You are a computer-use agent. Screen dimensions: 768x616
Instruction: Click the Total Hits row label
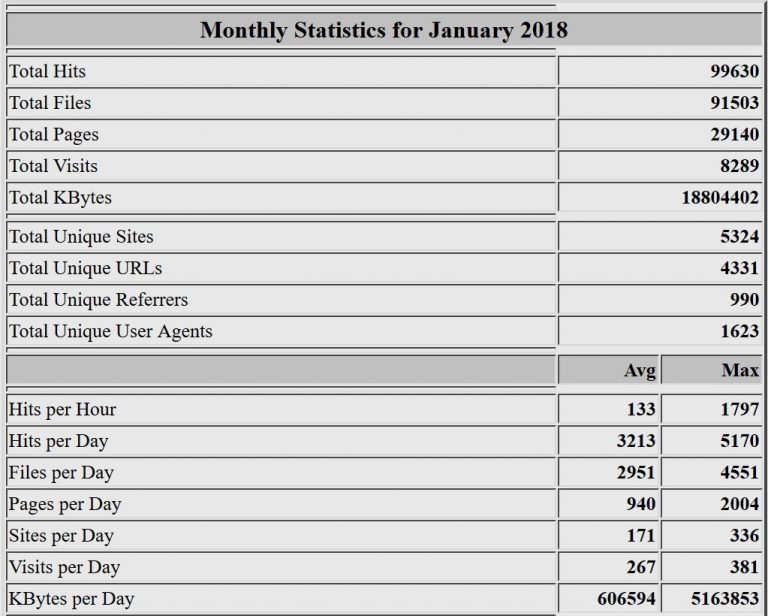pos(47,71)
